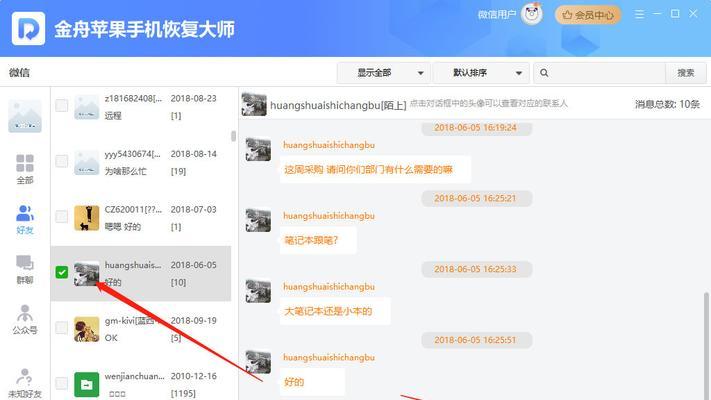
Task: Click the app logo icon in title bar
Action: [x=28, y=29]
